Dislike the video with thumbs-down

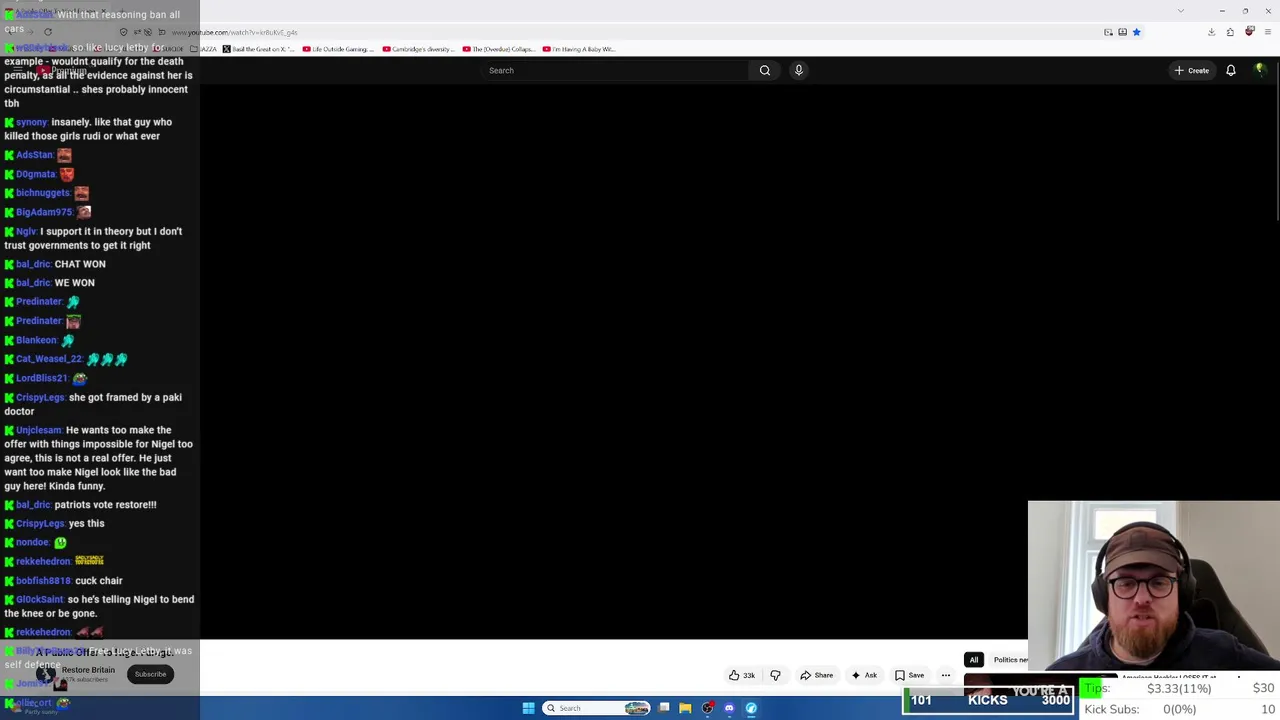pos(775,675)
